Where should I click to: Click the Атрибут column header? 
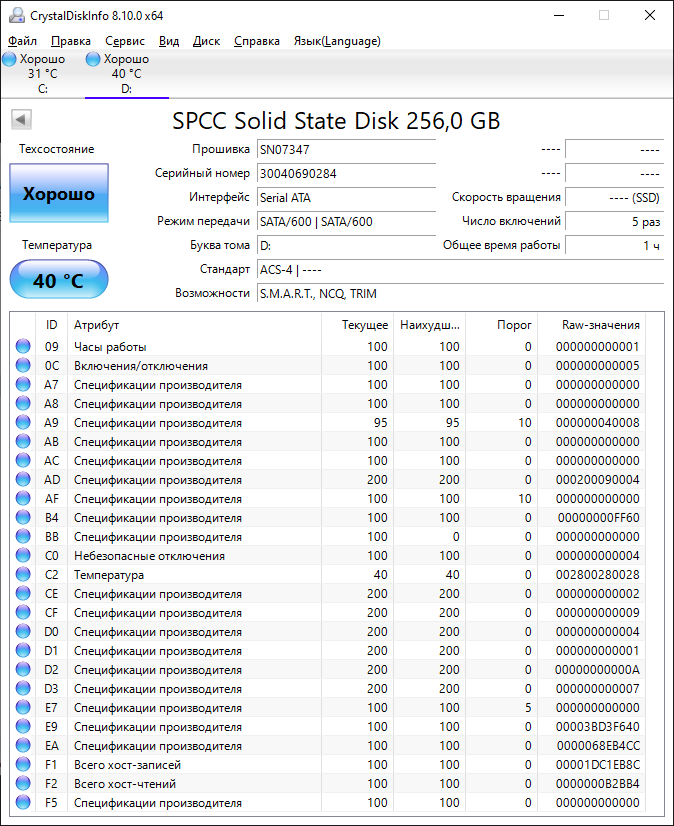point(97,325)
